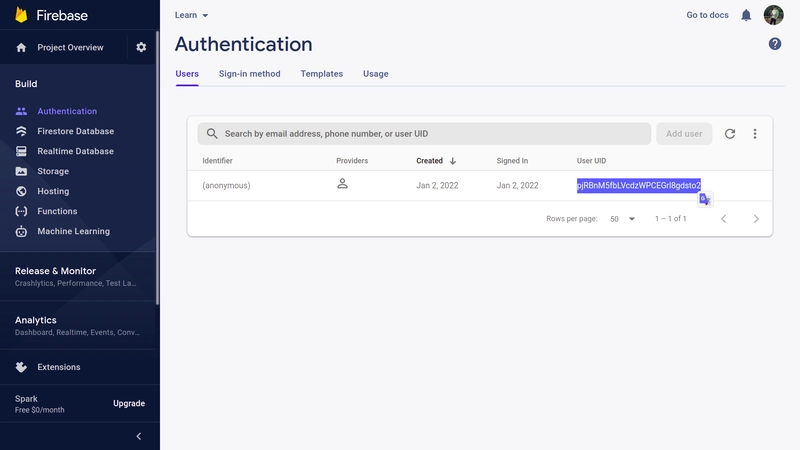Collapse the sidebar navigation
The height and width of the screenshot is (450, 800).
[138, 436]
